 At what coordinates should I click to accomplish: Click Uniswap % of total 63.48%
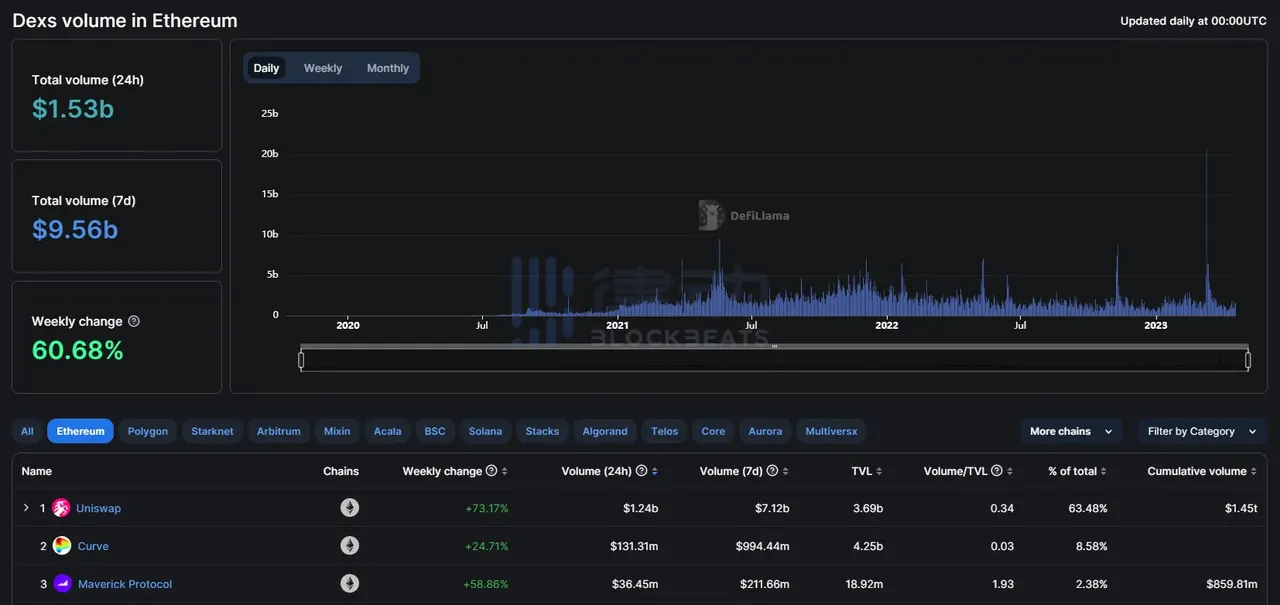point(1087,508)
